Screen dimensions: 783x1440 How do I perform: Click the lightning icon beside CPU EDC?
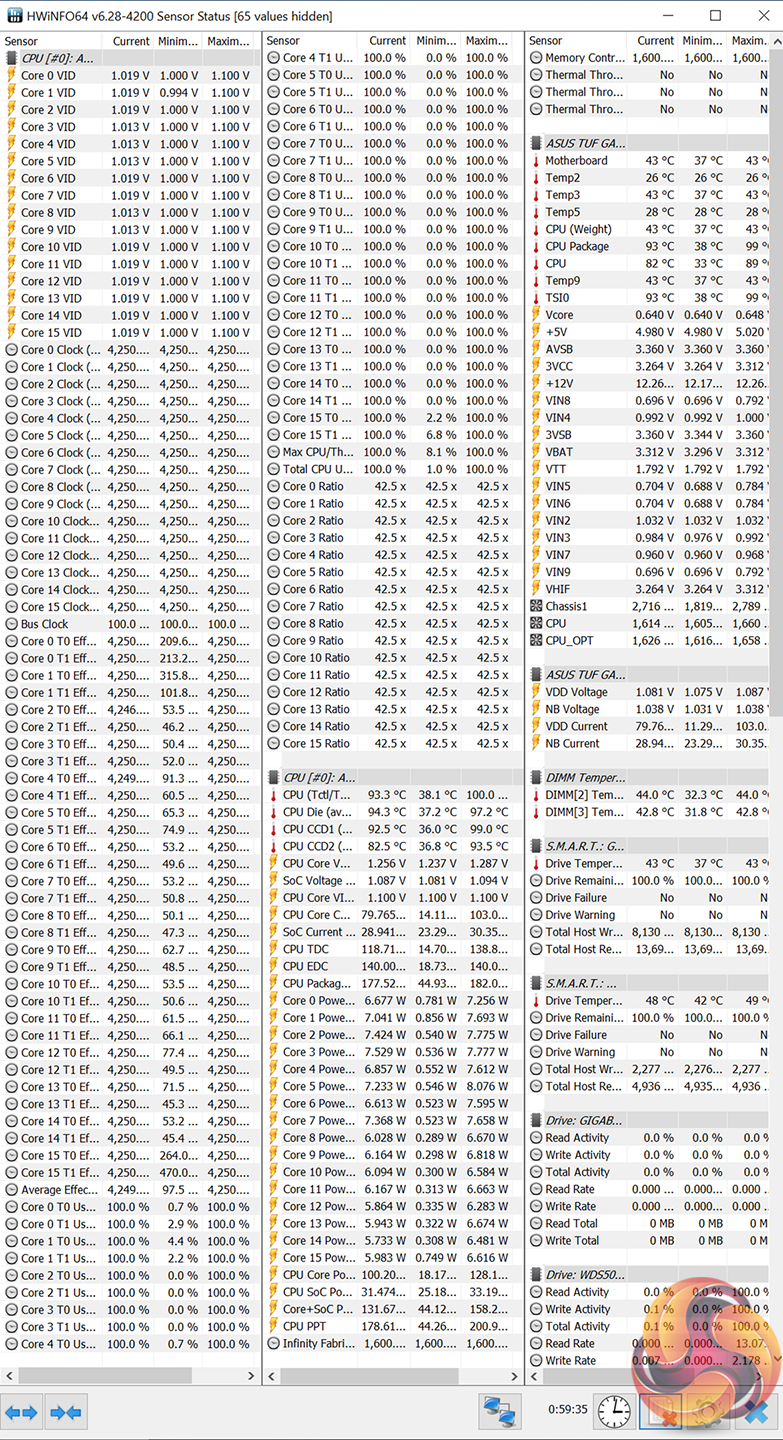[274, 966]
